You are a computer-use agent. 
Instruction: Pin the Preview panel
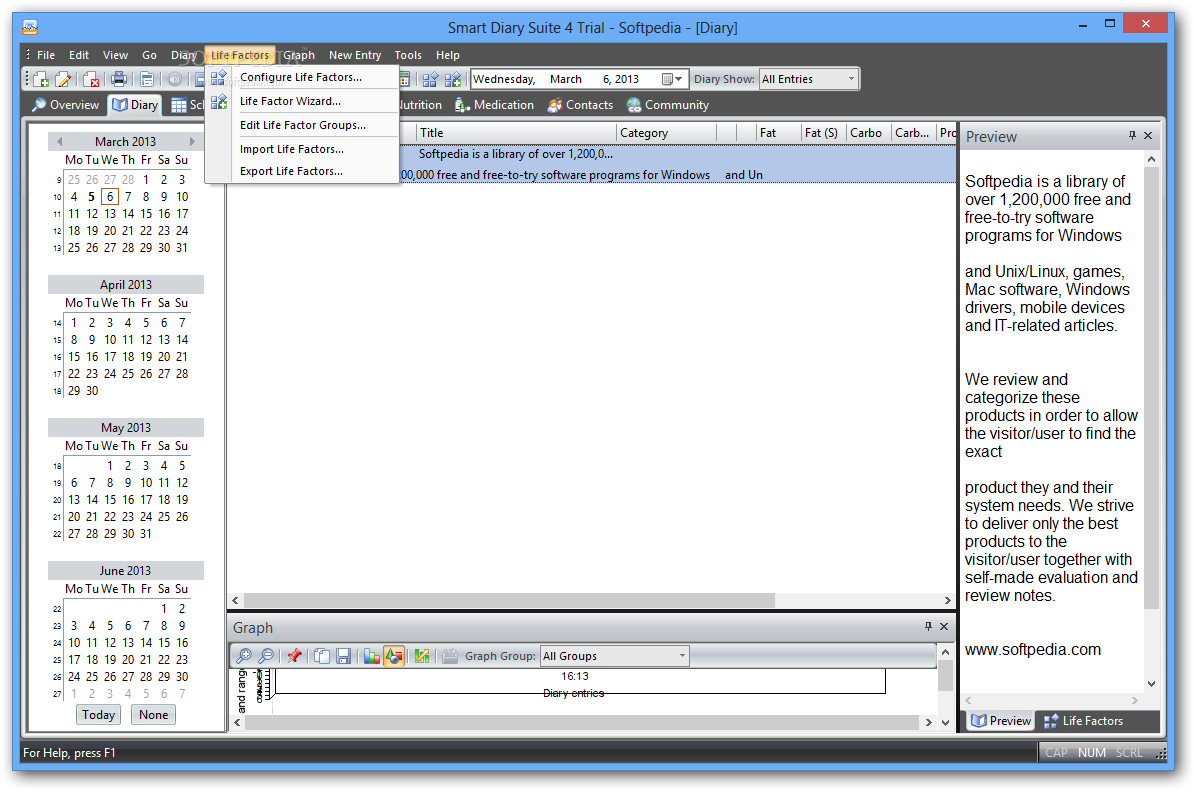coord(1132,136)
